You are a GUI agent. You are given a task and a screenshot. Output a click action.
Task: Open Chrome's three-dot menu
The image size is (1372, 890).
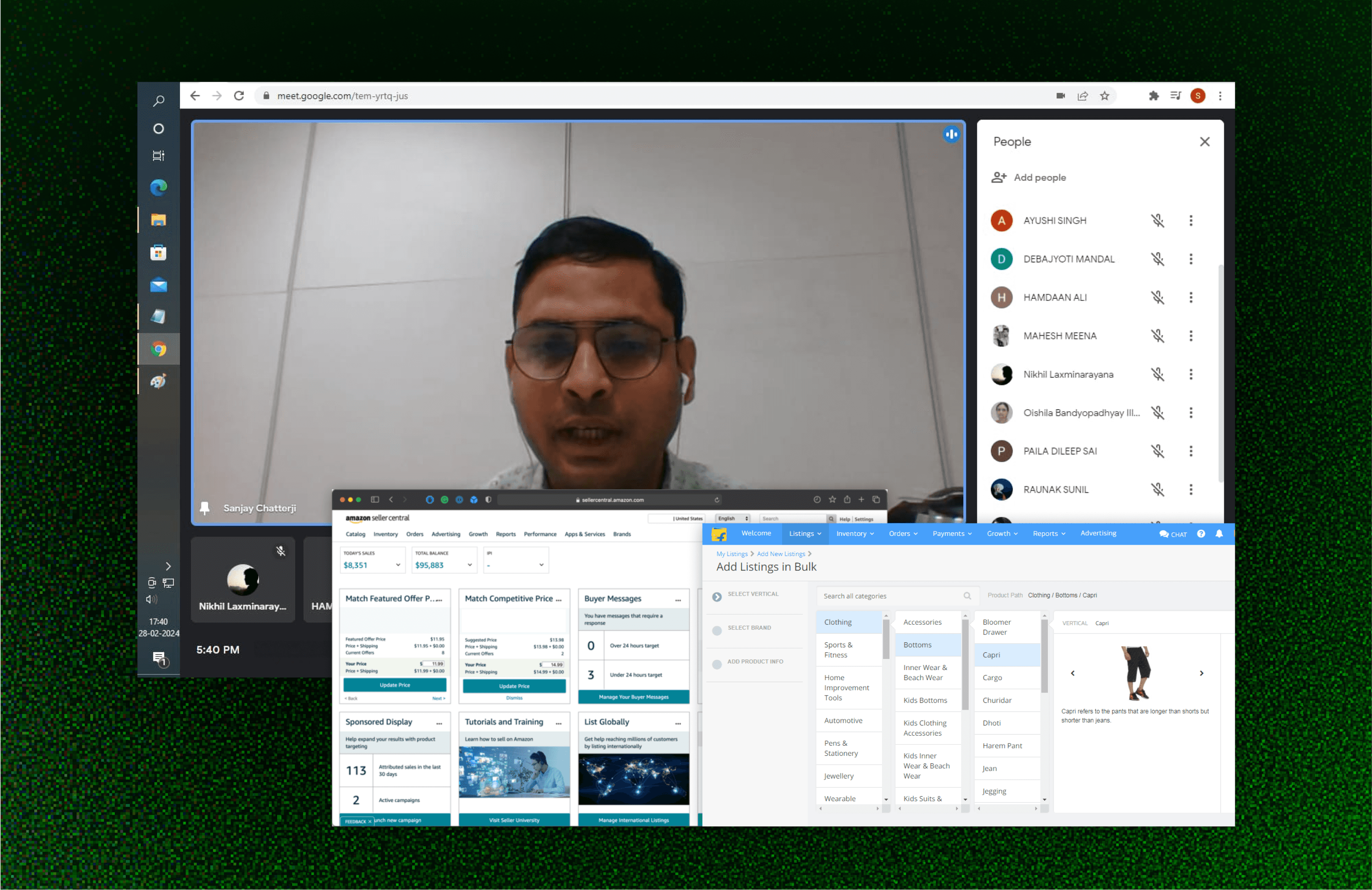(x=1220, y=96)
